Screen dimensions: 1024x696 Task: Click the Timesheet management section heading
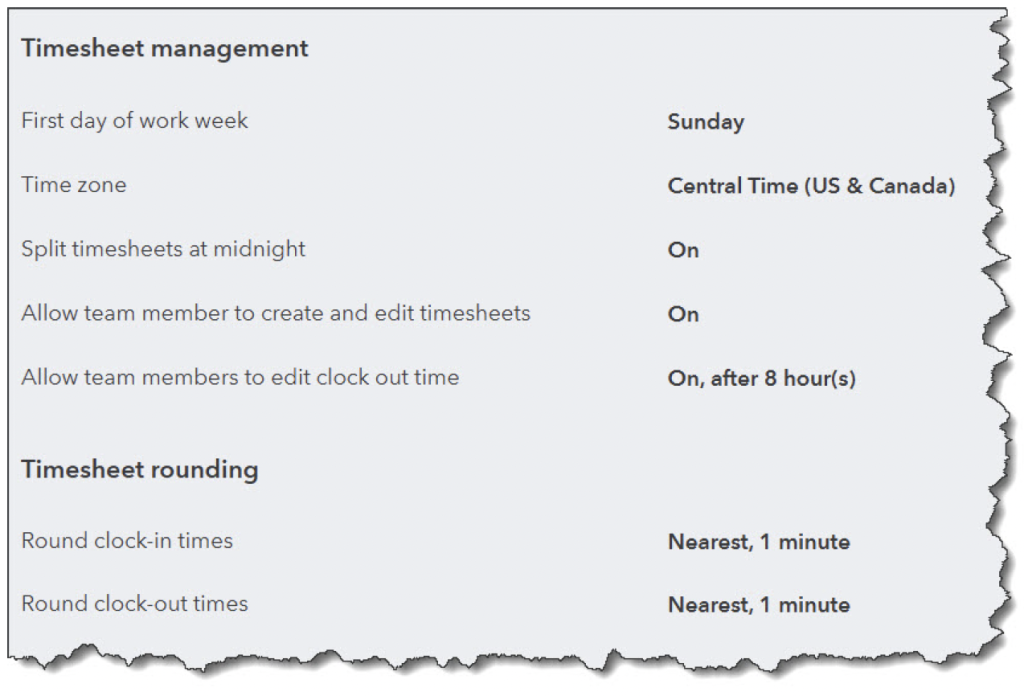pos(165,48)
